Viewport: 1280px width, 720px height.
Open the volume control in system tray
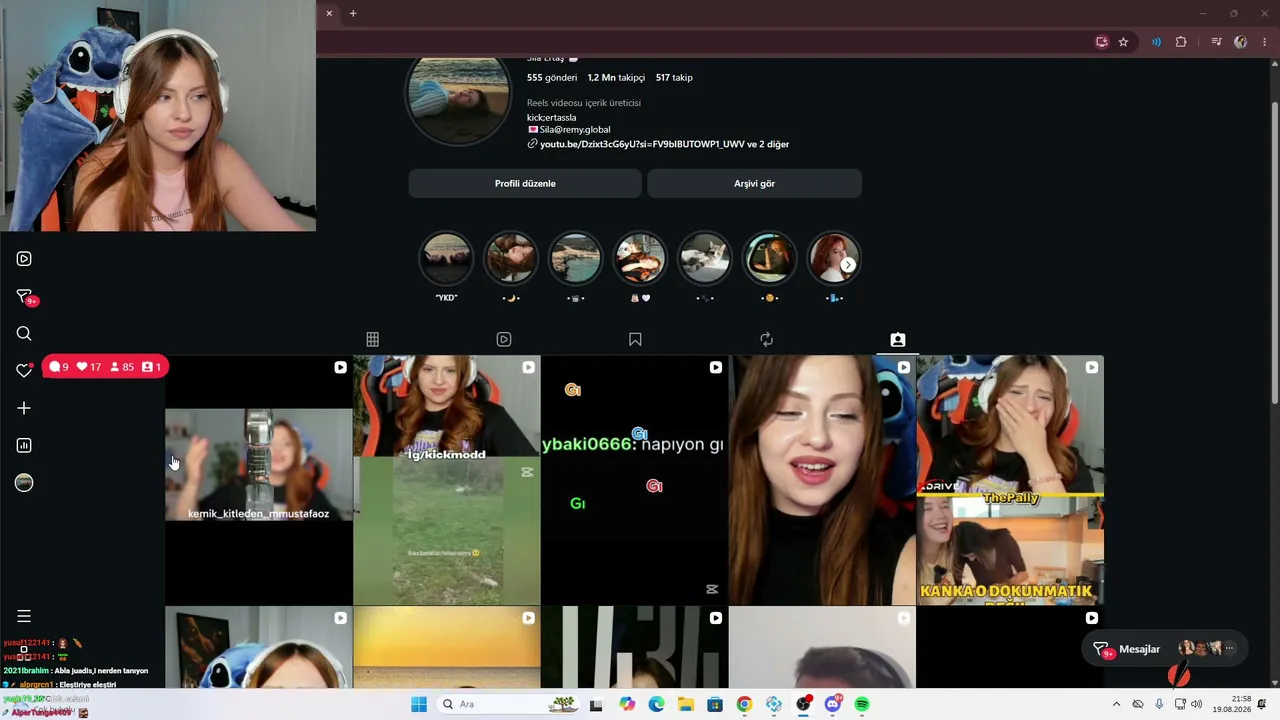tap(1197, 704)
